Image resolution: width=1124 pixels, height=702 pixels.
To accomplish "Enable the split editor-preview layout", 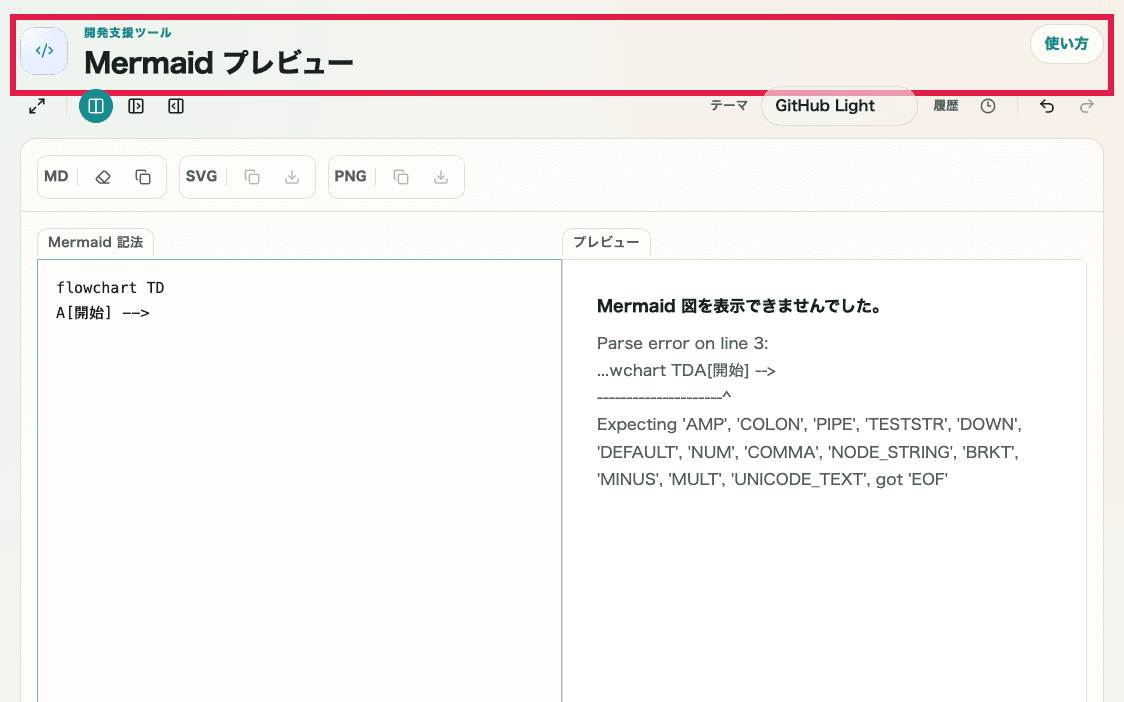I will click(x=96, y=105).
